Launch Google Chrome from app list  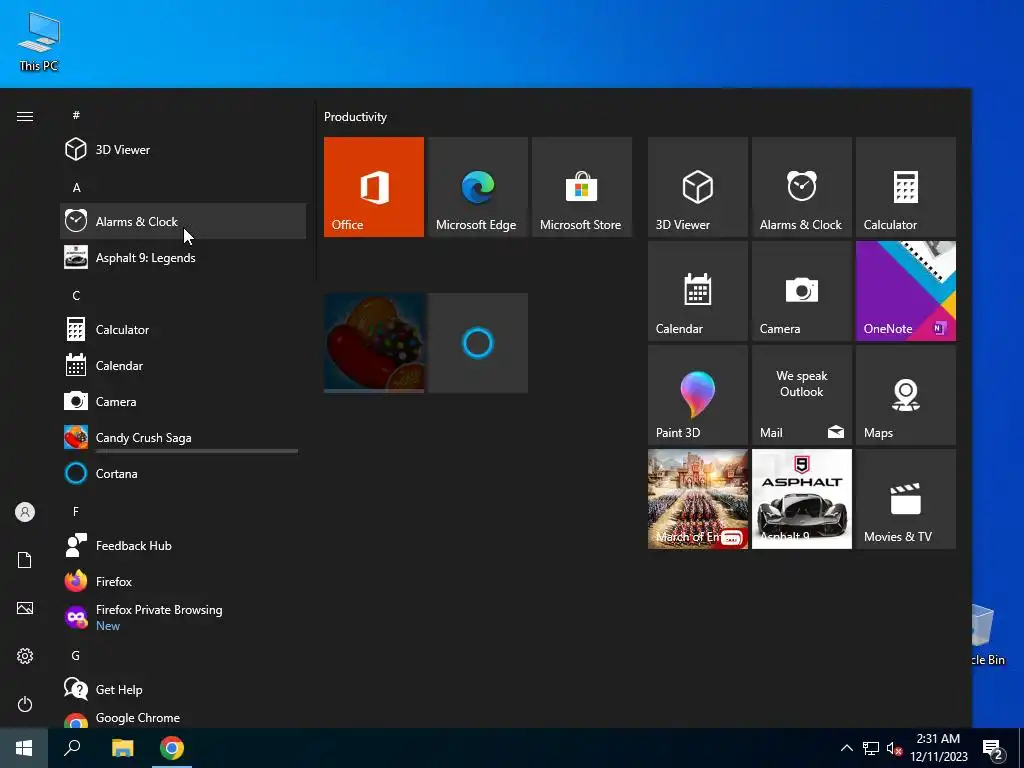(183, 718)
